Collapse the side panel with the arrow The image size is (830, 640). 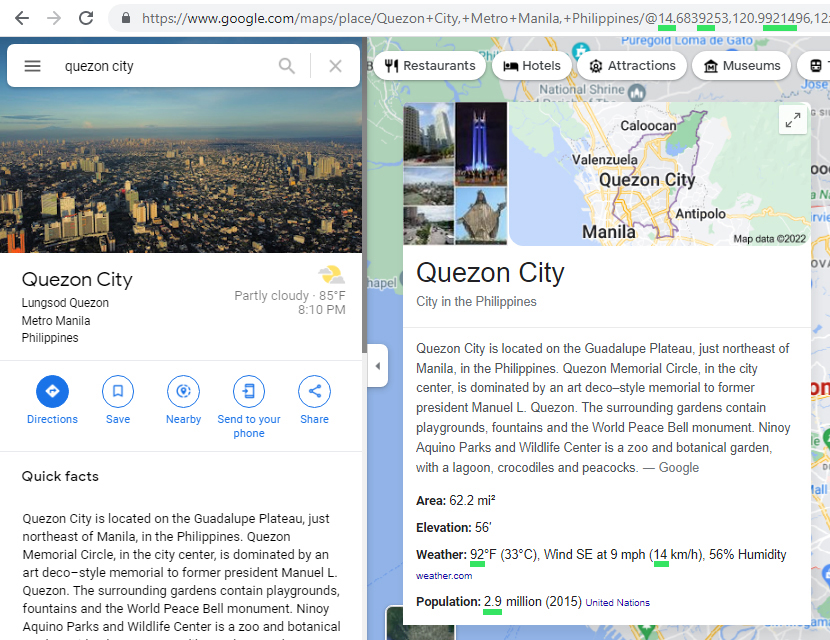click(377, 366)
